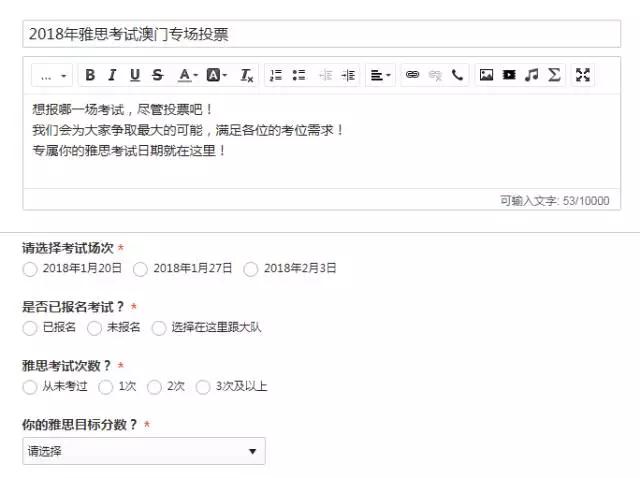Click the question label 是否已报名考试？
The width and height of the screenshot is (640, 478).
73,307
